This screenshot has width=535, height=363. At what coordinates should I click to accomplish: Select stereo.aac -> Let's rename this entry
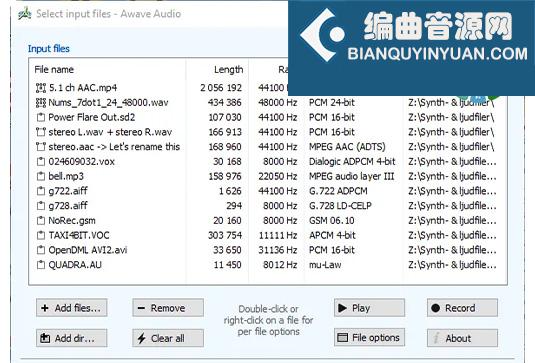pos(114,147)
